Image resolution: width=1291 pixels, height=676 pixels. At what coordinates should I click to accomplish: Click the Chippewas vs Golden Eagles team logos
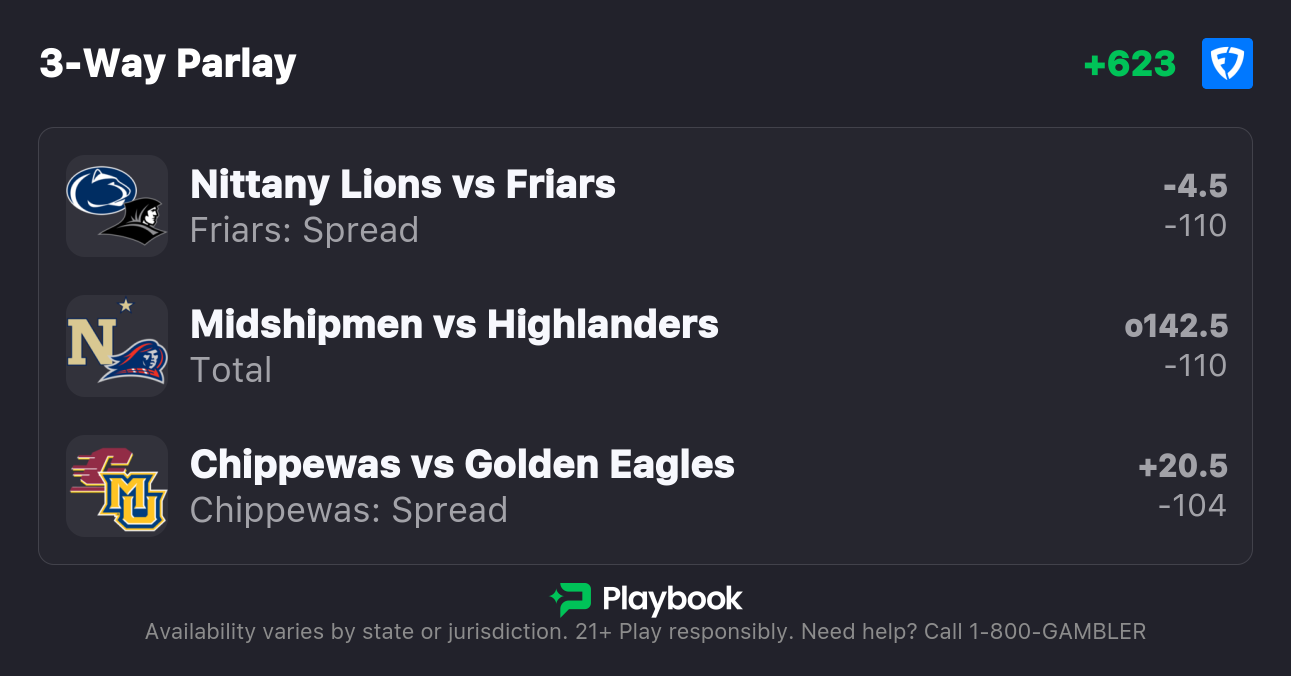pyautogui.click(x=117, y=486)
